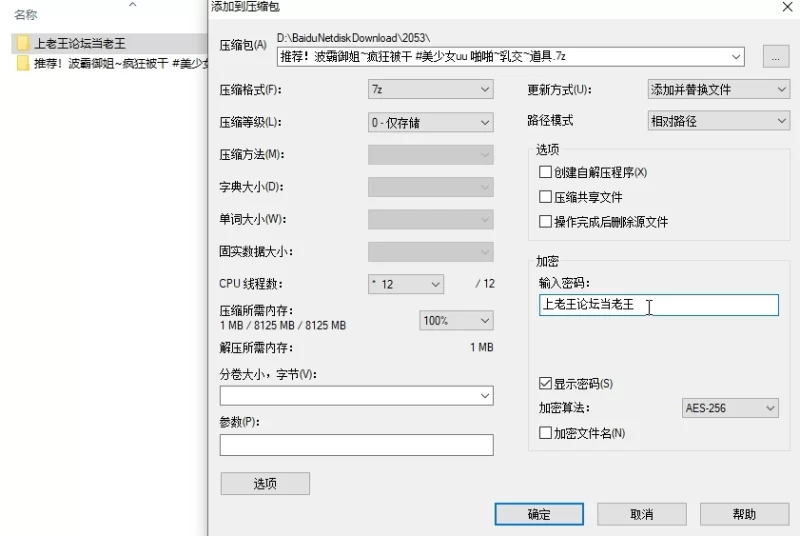Image resolution: width=800 pixels, height=536 pixels.
Task: Uncheck 显示密码 checkbox
Action: coord(545,383)
